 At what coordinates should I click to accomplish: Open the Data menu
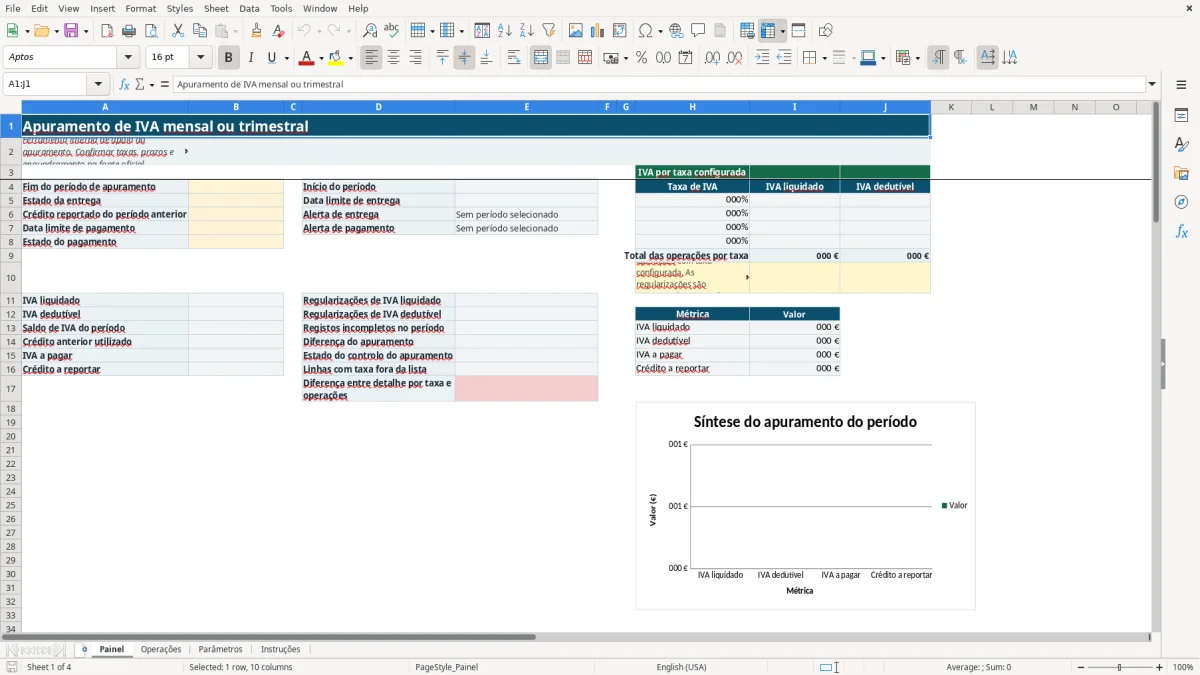coord(249,8)
